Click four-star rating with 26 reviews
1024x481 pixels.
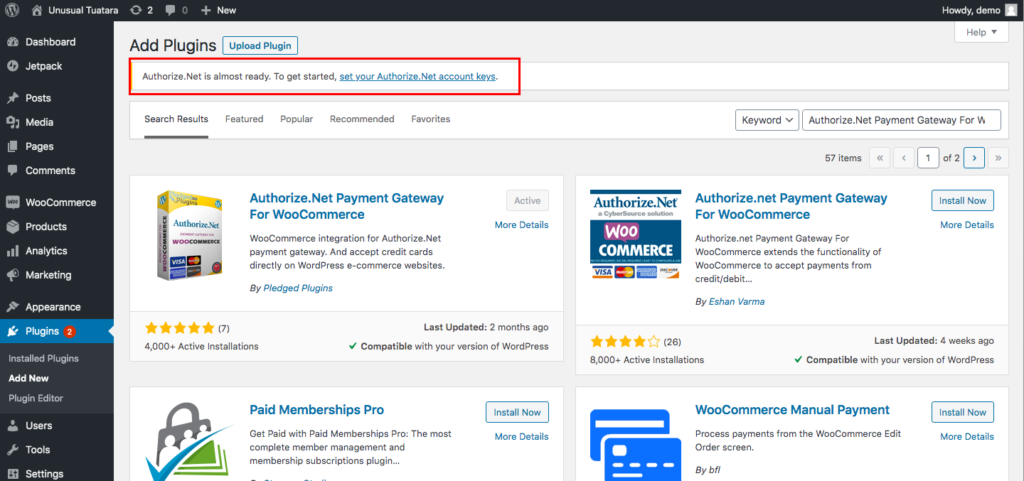coord(625,341)
